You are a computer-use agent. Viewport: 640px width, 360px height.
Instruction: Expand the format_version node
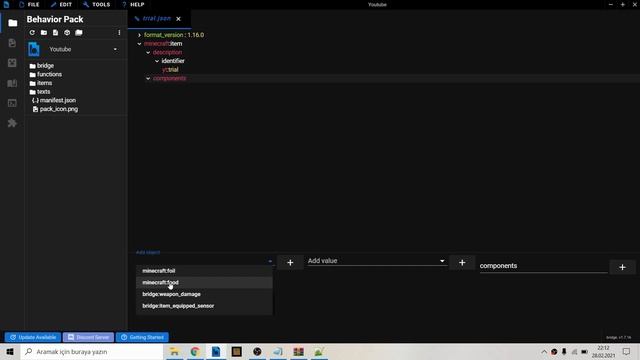140,35
